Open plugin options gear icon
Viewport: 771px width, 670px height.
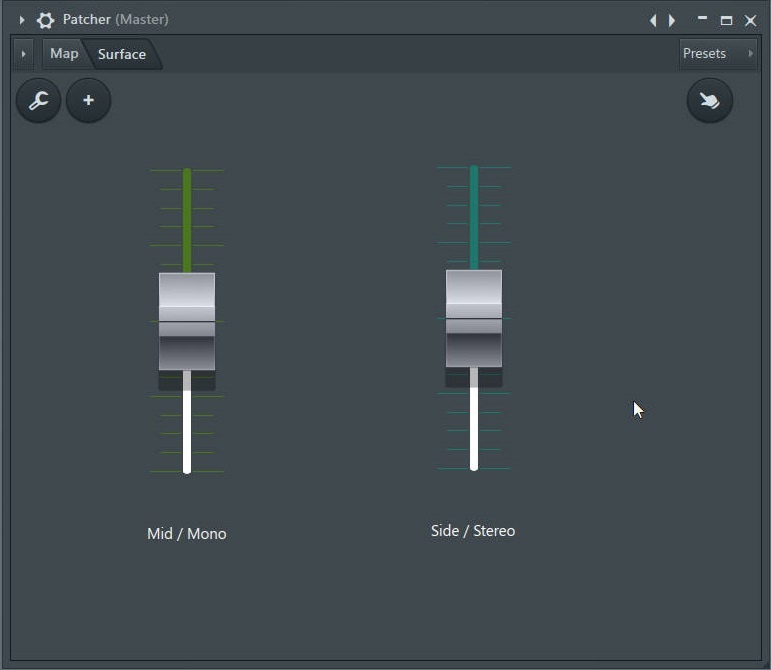[45, 20]
